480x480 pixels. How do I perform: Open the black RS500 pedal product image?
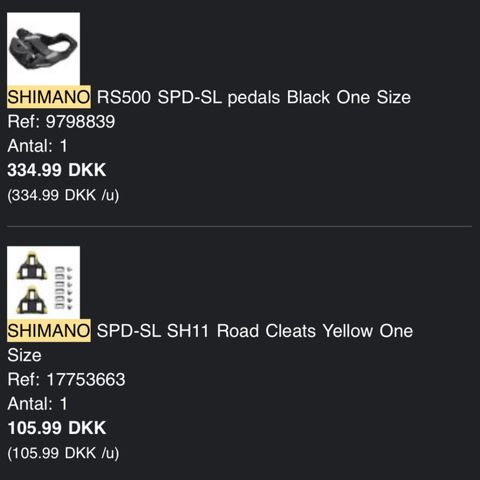pyautogui.click(x=43, y=49)
